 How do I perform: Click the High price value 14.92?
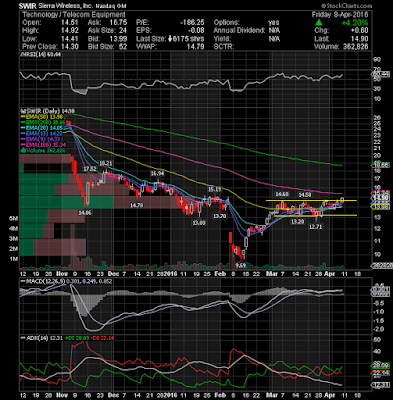[71, 30]
